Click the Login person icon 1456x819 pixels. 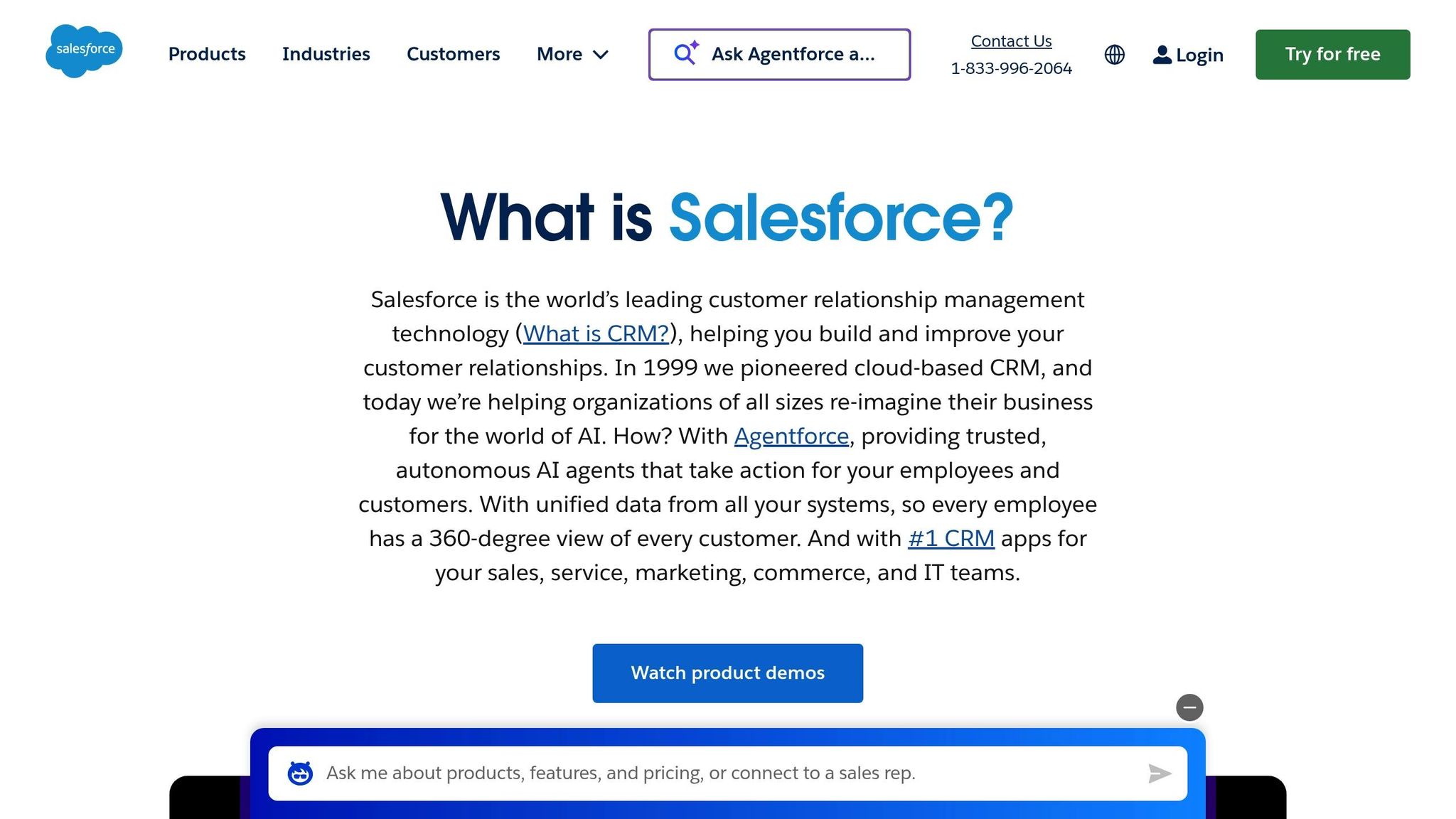(x=1162, y=54)
